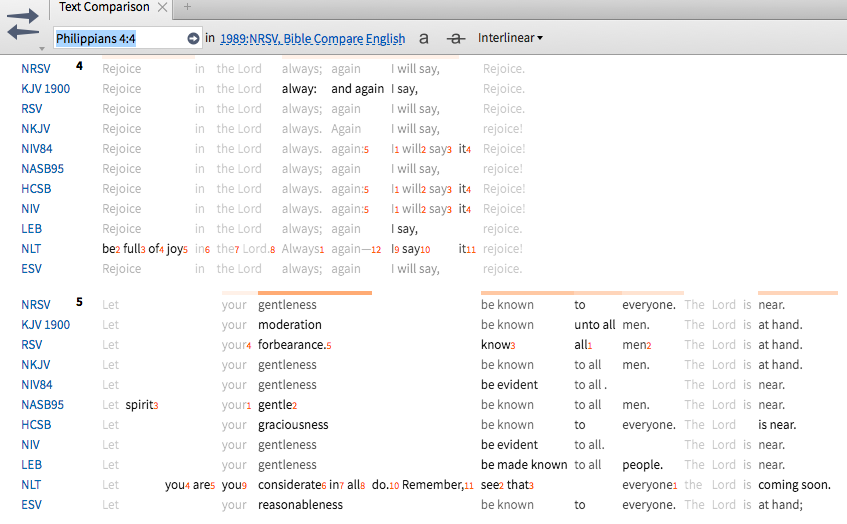Viewport: 847px width, 524px height.
Task: Click 'unto all' in KJV 1900 row
Action: [595, 325]
